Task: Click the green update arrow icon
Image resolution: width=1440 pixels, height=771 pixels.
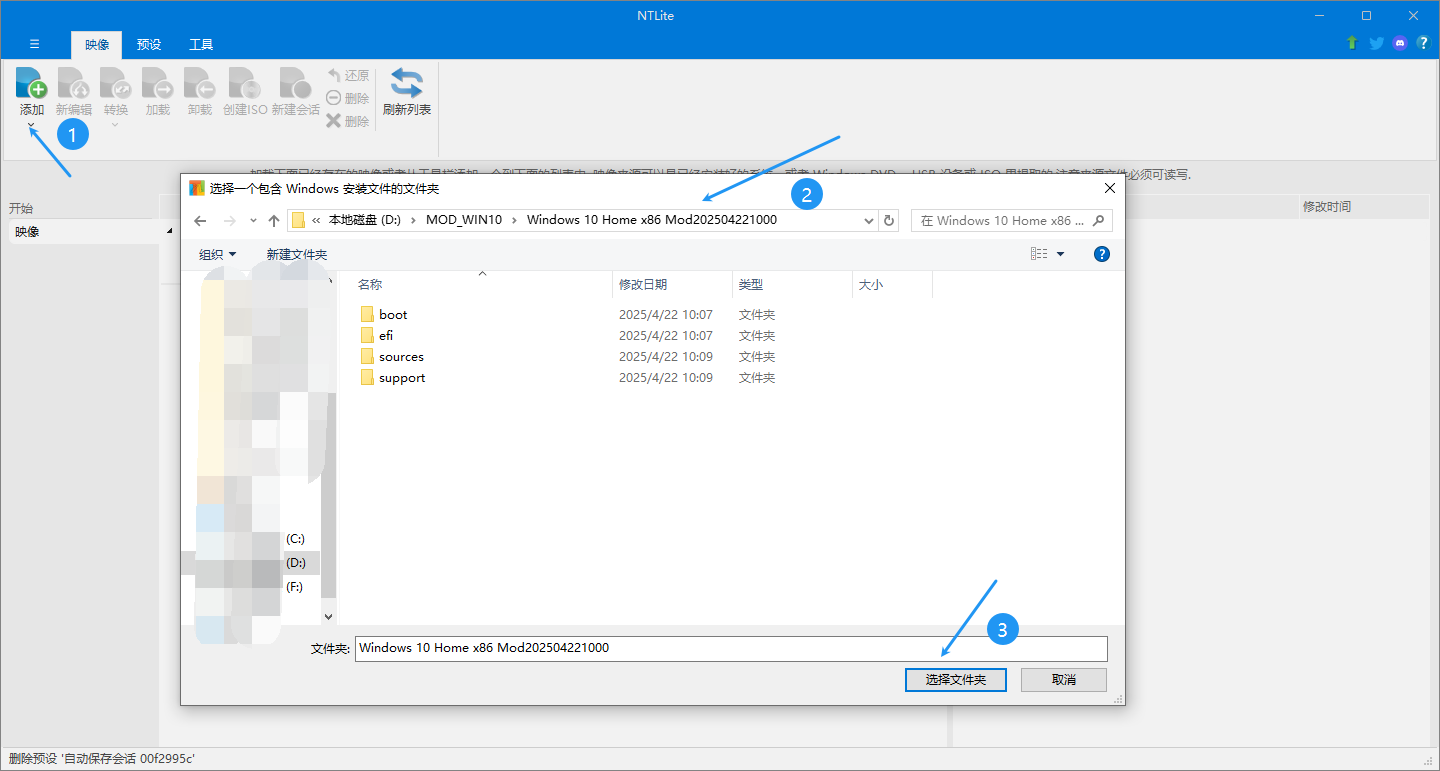Action: point(1352,43)
